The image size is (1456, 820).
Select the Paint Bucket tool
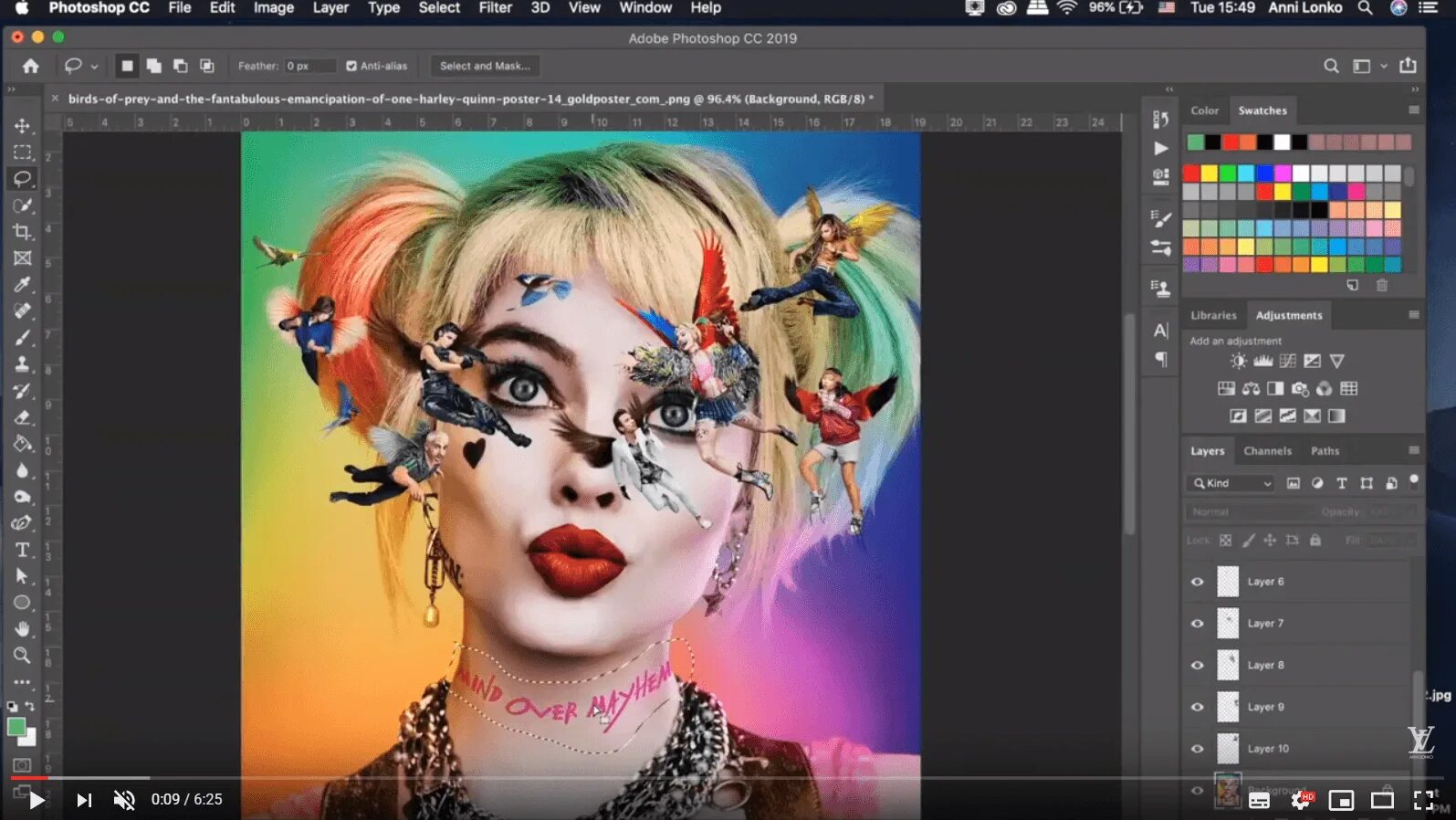23,444
